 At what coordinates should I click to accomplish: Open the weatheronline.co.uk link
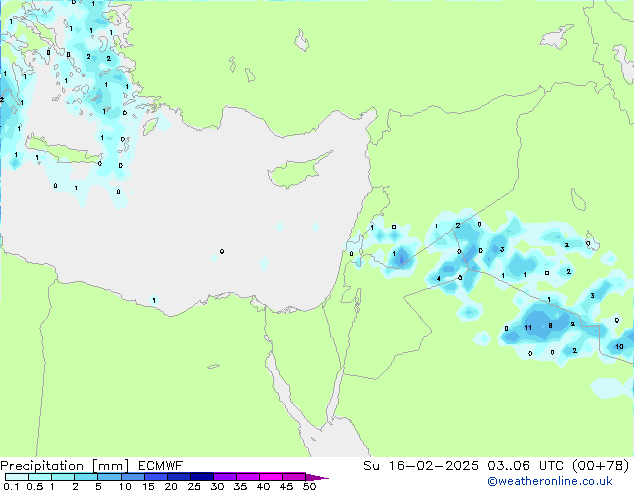point(550,481)
